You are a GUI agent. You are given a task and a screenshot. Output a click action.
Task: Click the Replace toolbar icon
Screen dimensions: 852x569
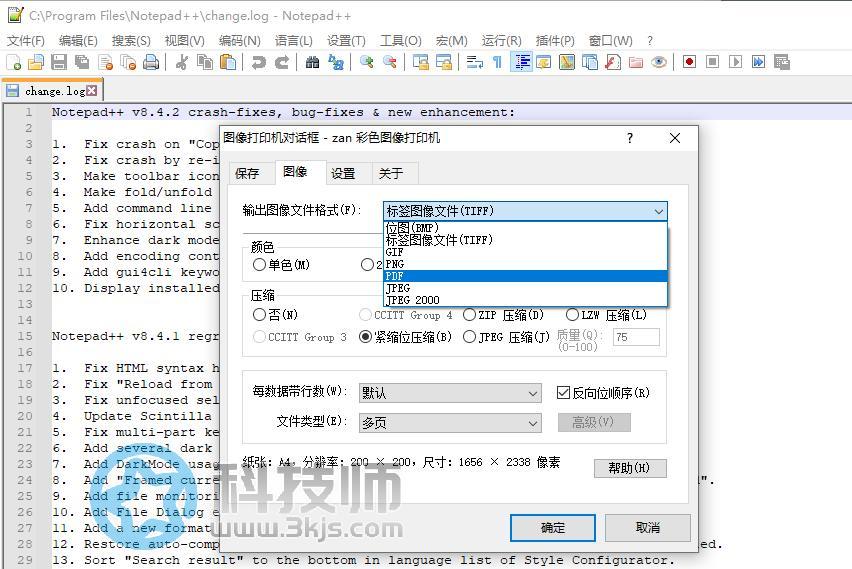click(x=336, y=62)
